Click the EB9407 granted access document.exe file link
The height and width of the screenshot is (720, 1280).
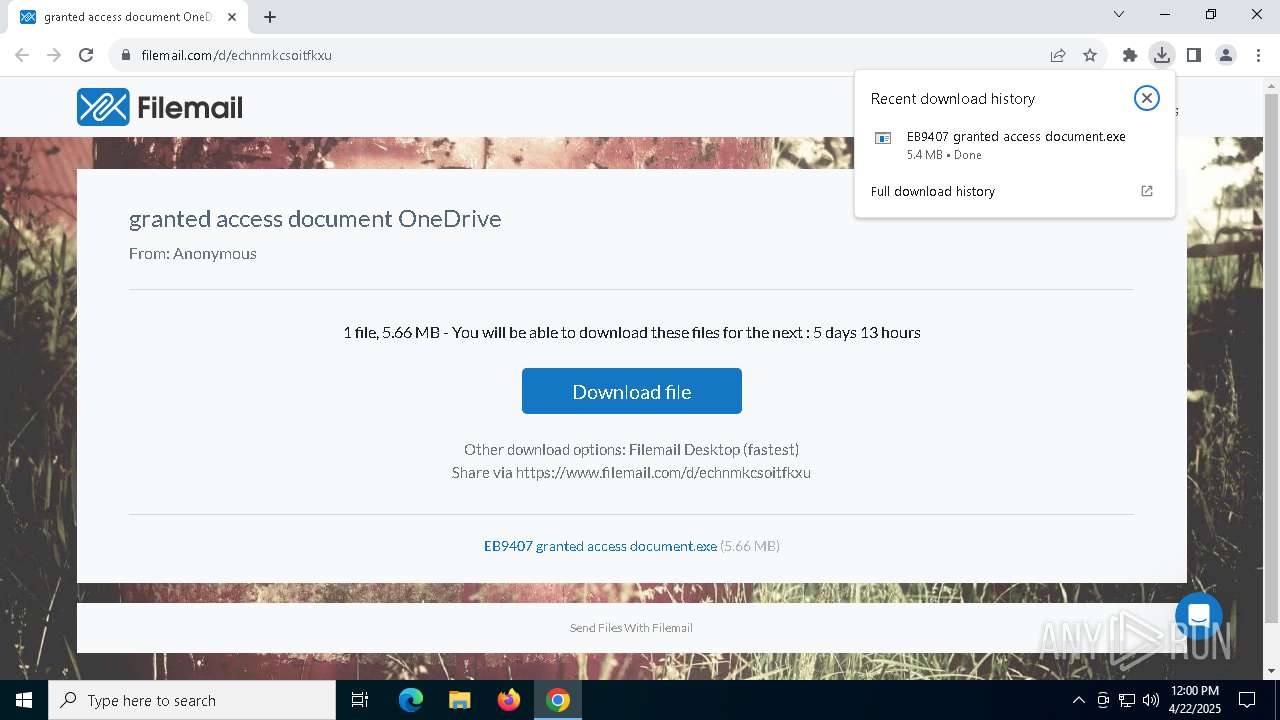600,546
